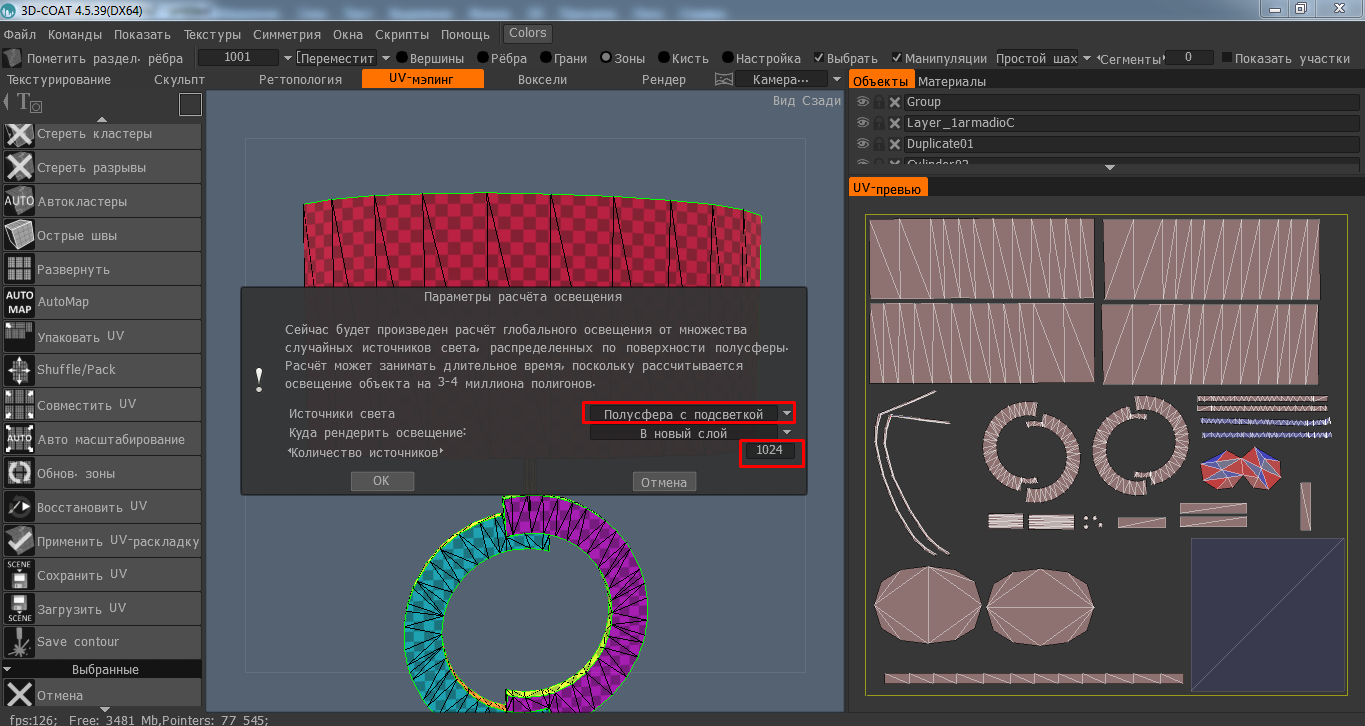The height and width of the screenshot is (726, 1365).
Task: Click the Shuffle/Pack icon
Action: tap(19, 370)
